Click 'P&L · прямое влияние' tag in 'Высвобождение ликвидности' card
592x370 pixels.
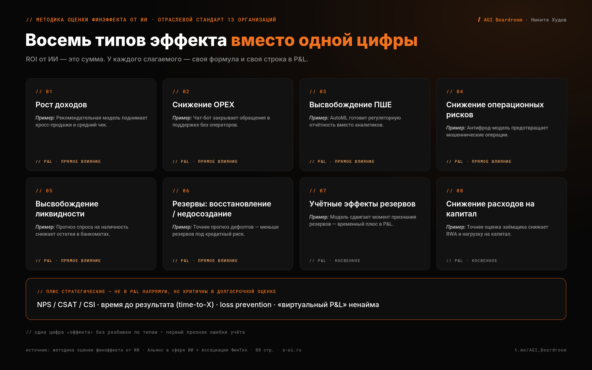click(x=68, y=261)
